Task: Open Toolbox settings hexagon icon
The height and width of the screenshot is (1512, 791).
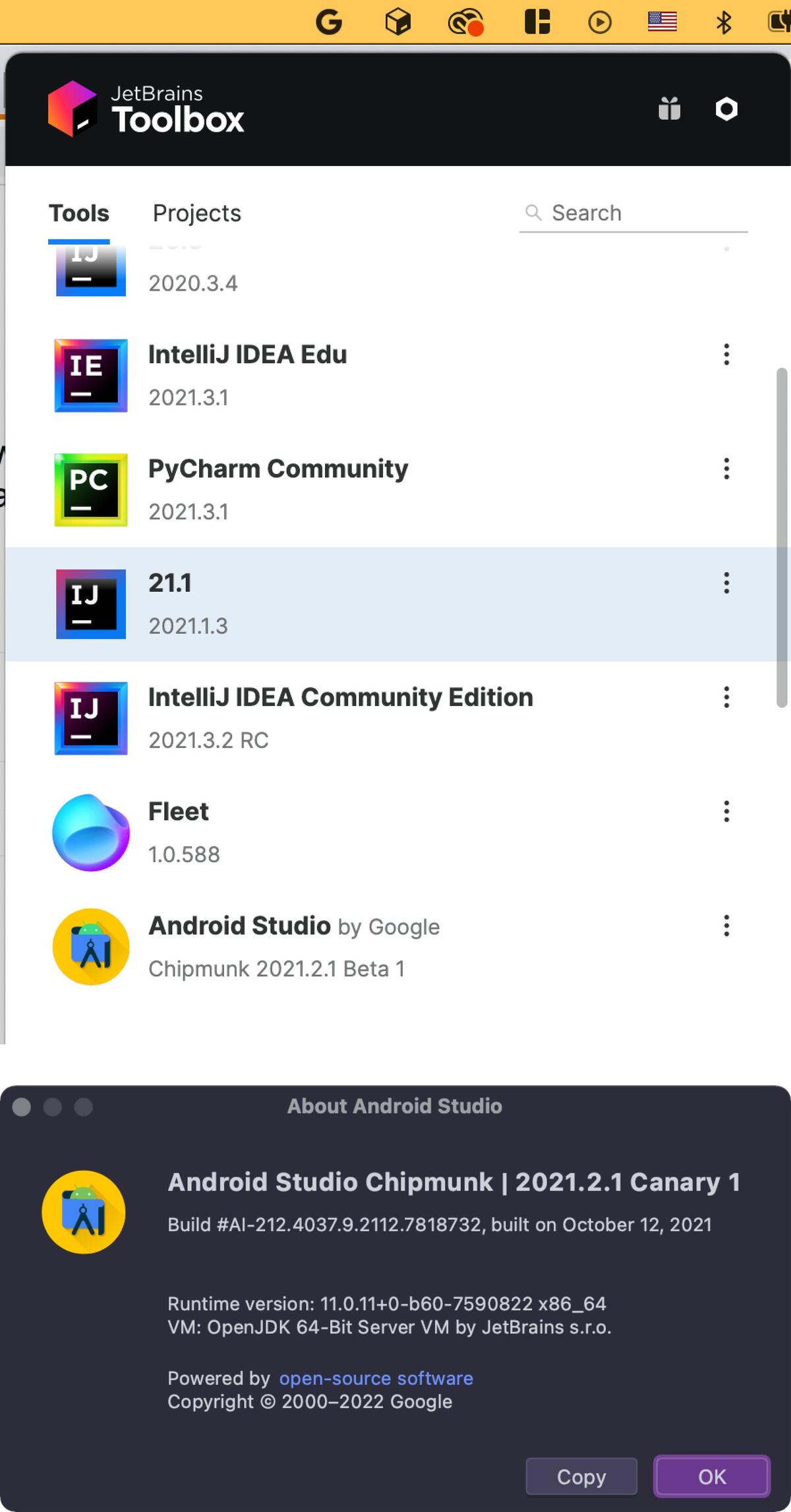Action: pos(726,109)
